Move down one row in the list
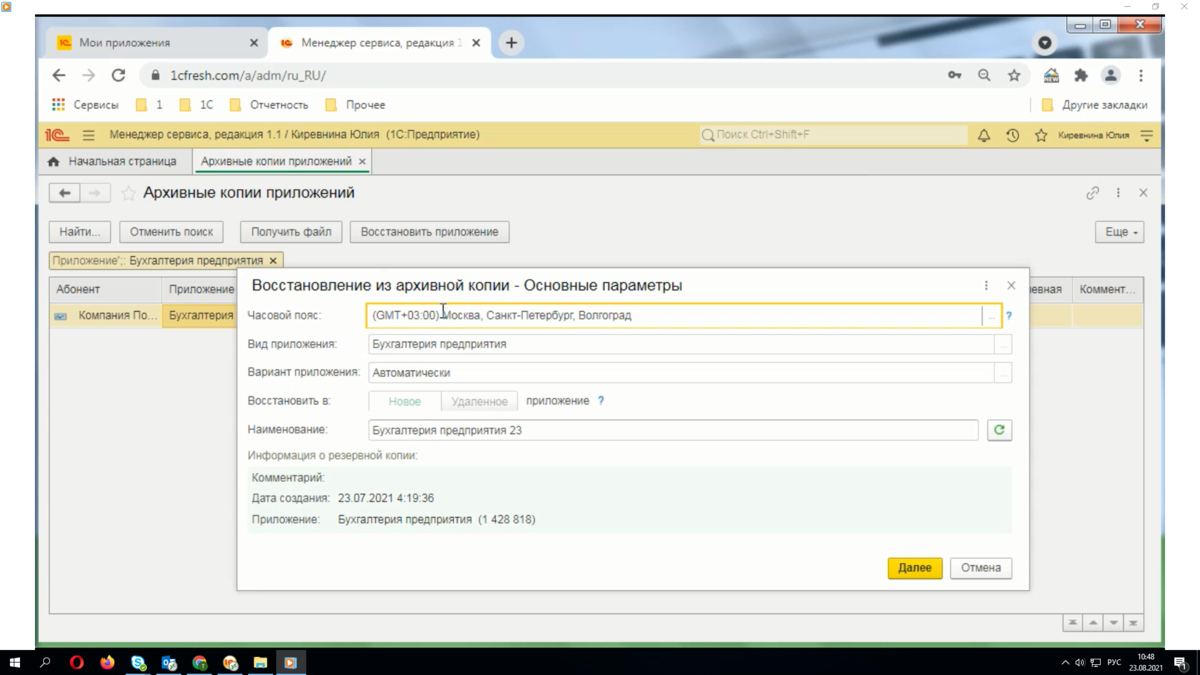The width and height of the screenshot is (1200, 675). pyautogui.click(x=1113, y=623)
